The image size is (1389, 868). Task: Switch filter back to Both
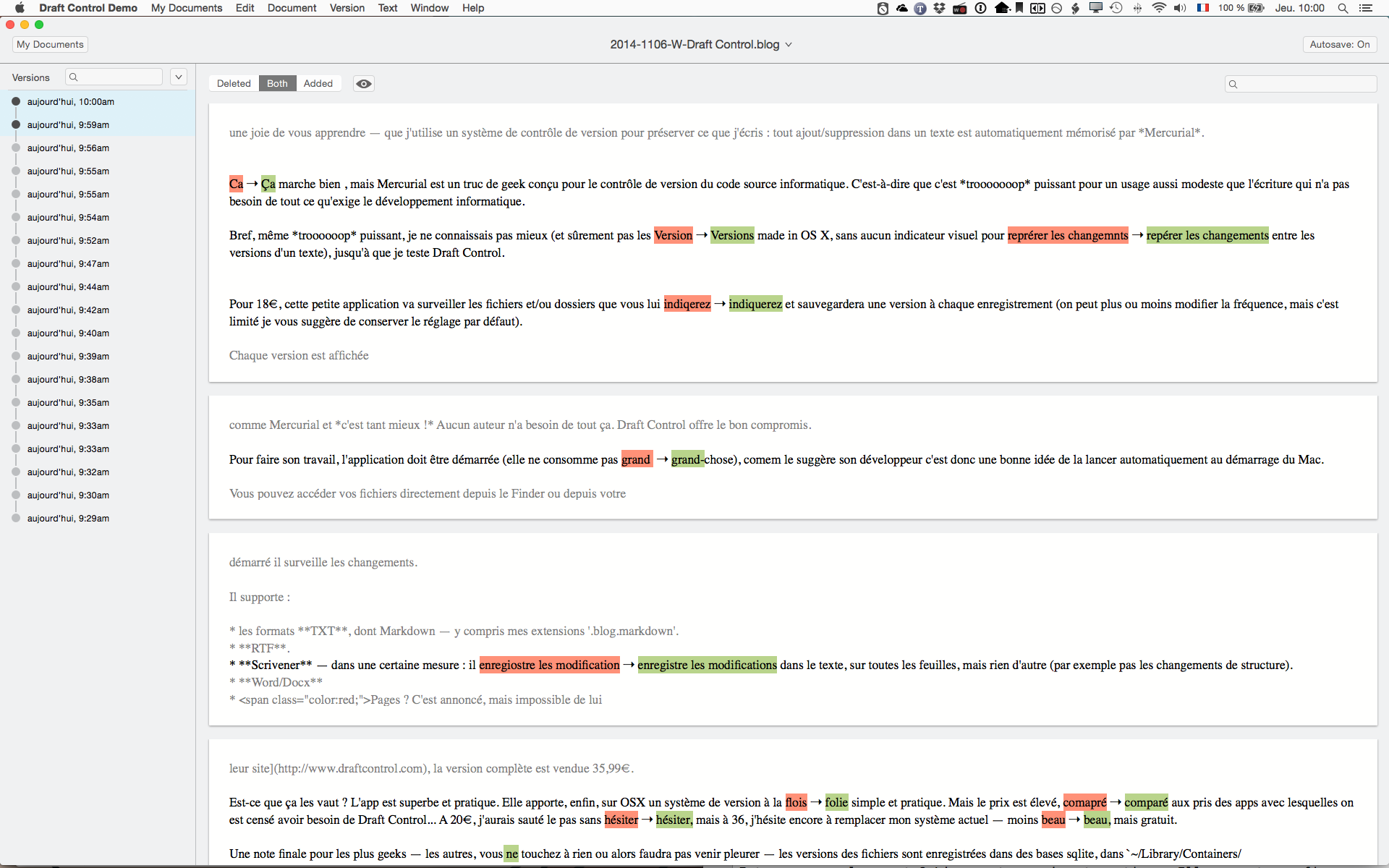[277, 83]
